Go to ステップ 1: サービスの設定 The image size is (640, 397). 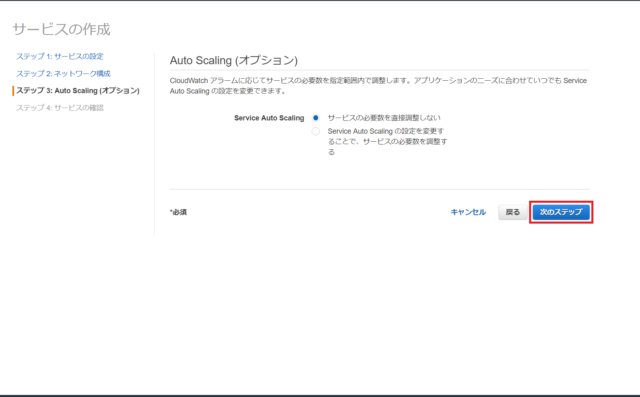60,56
